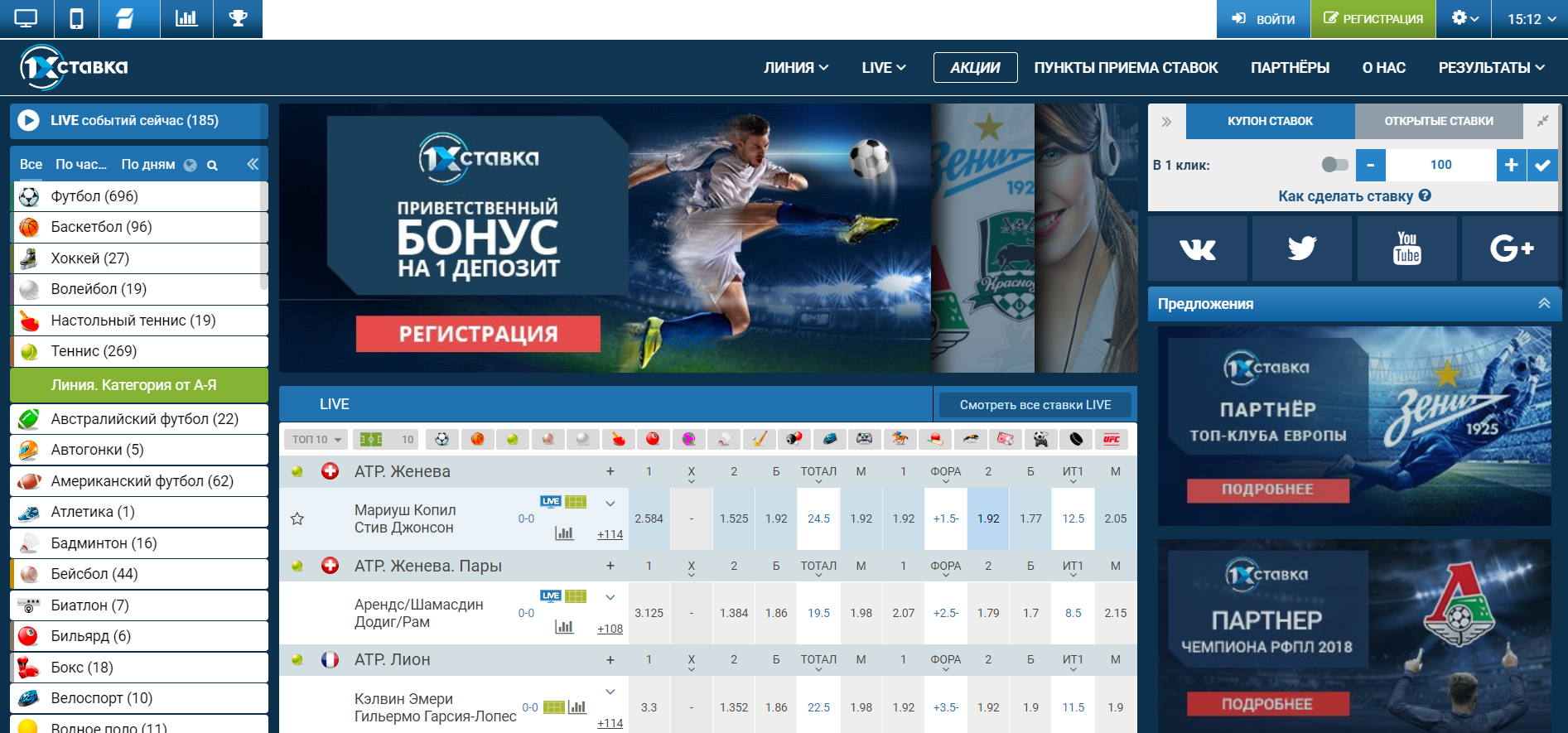The image size is (1568, 733).
Task: Click ВОЙТИ login button
Action: click(1263, 18)
